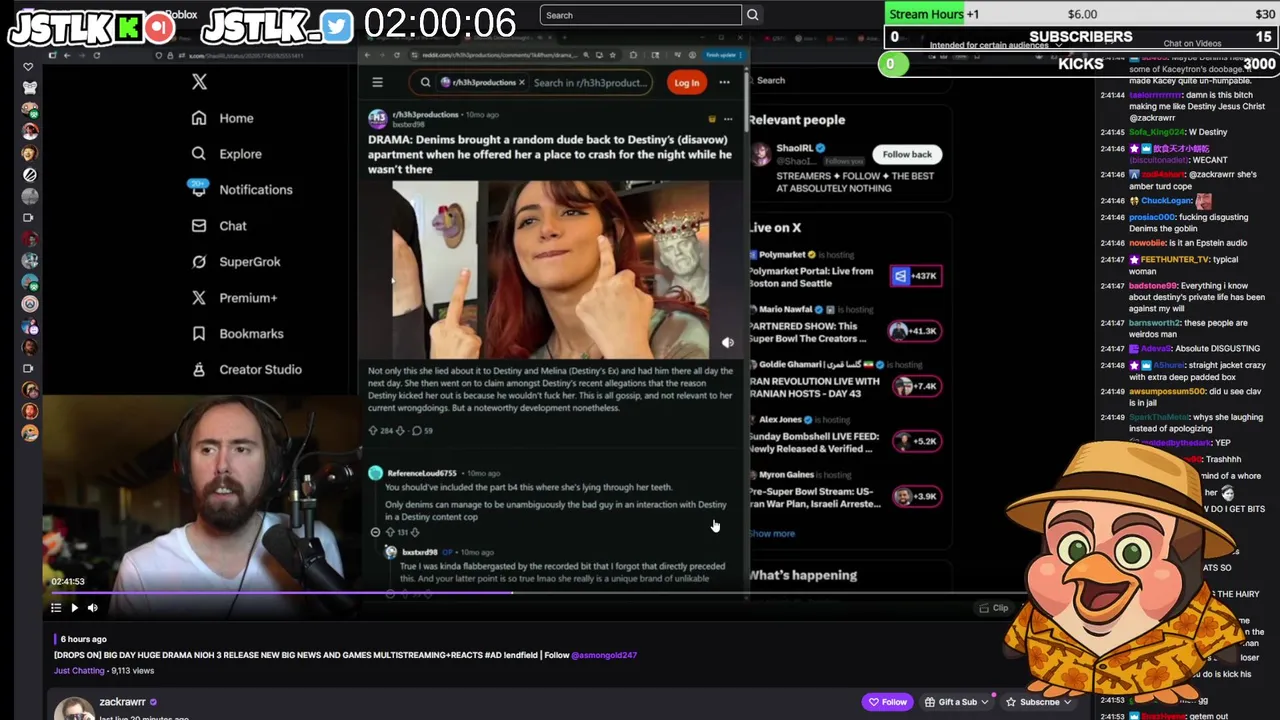Click Show more under Live on X
1280x720 pixels.
[x=772, y=534]
